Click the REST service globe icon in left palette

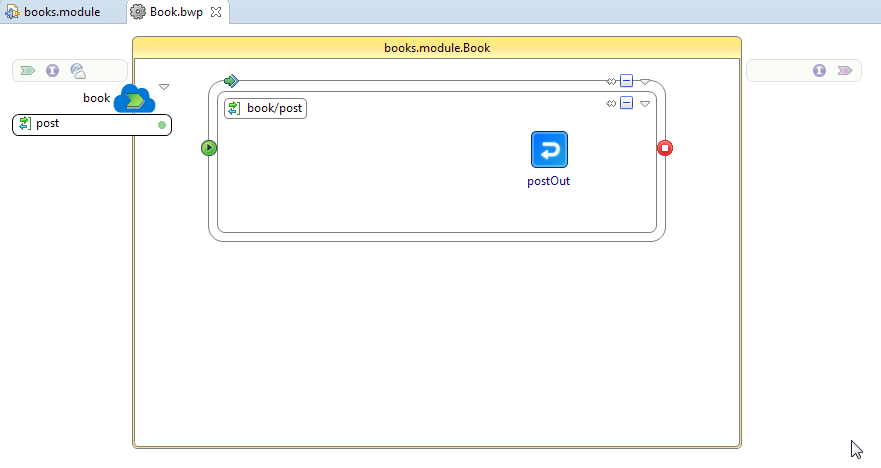(78, 70)
